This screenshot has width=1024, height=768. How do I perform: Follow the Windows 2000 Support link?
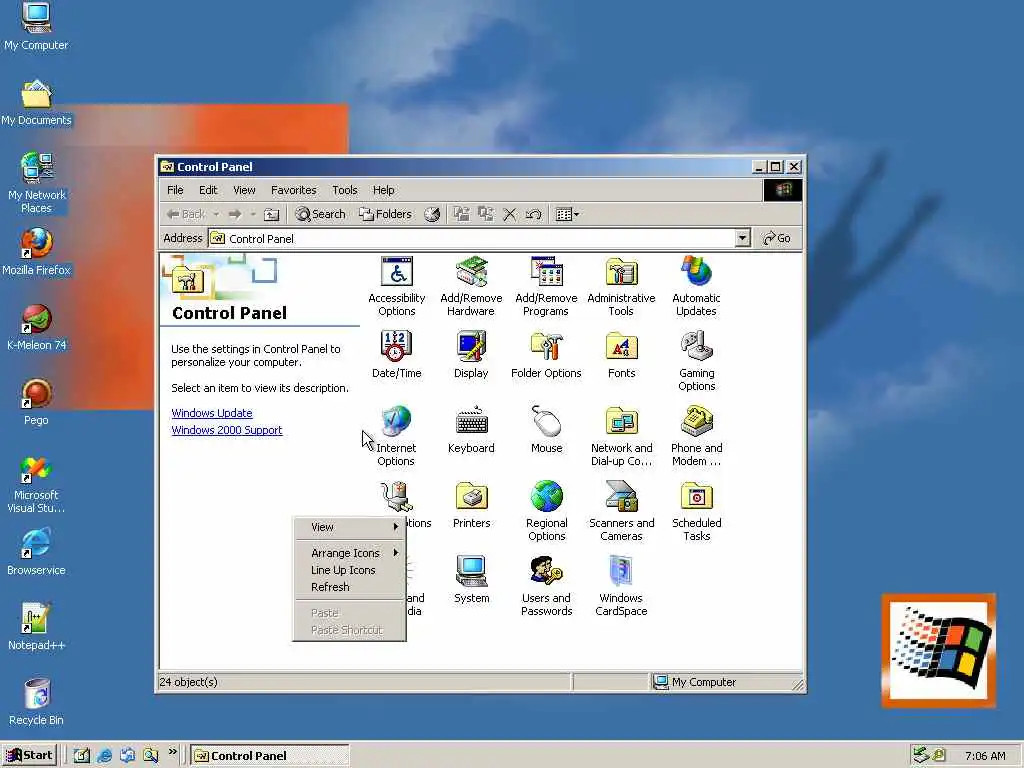pos(227,430)
